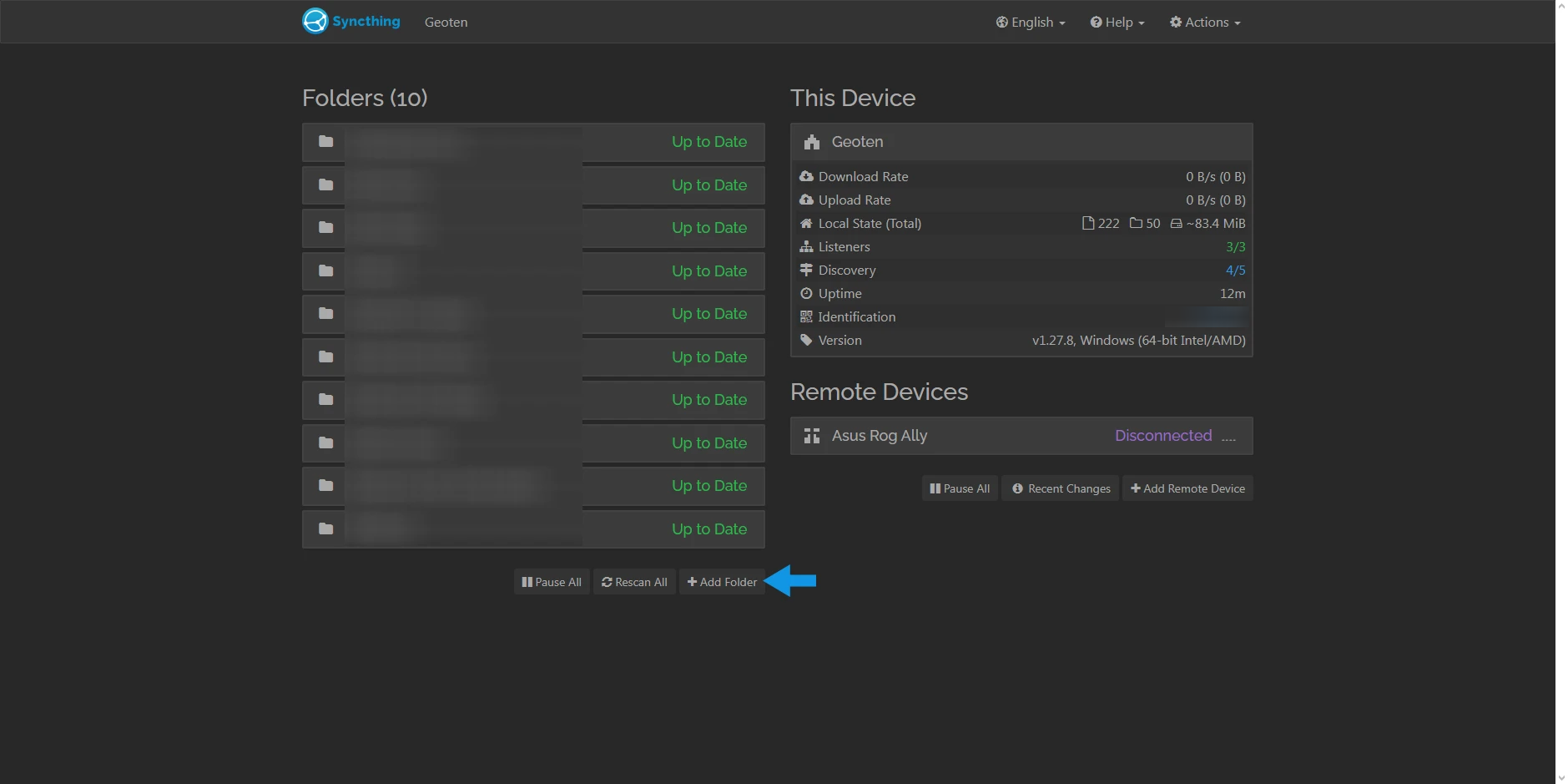Click the Add Folder button

point(721,581)
